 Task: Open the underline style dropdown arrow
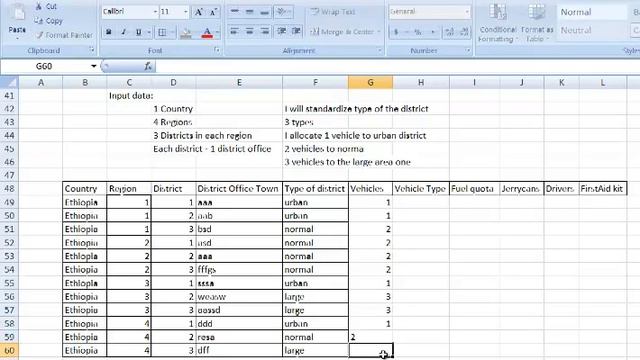[x=149, y=32]
